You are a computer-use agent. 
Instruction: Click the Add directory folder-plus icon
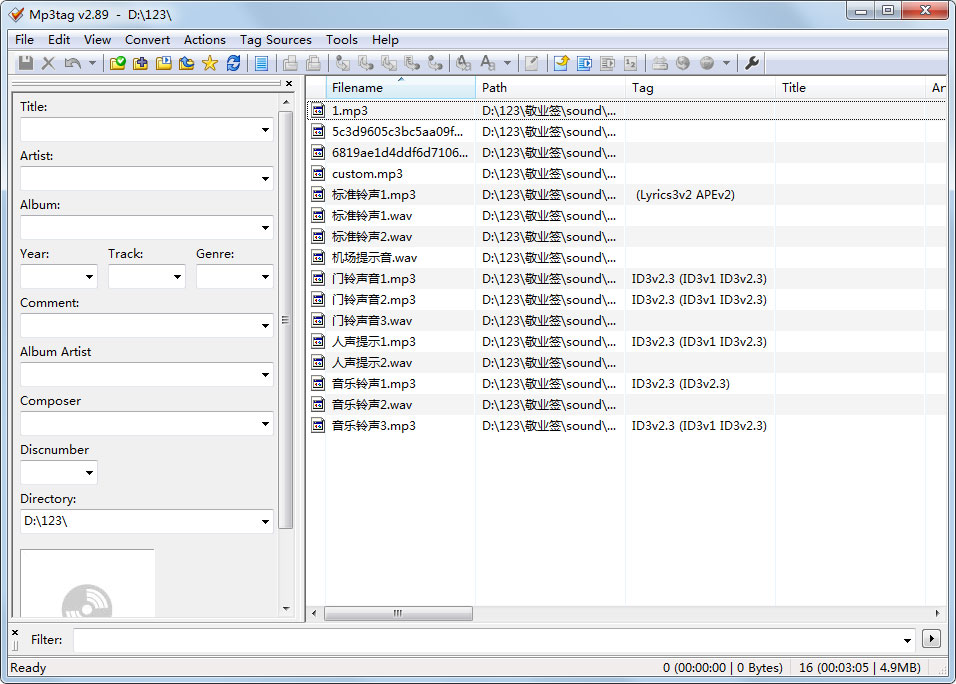(x=140, y=63)
